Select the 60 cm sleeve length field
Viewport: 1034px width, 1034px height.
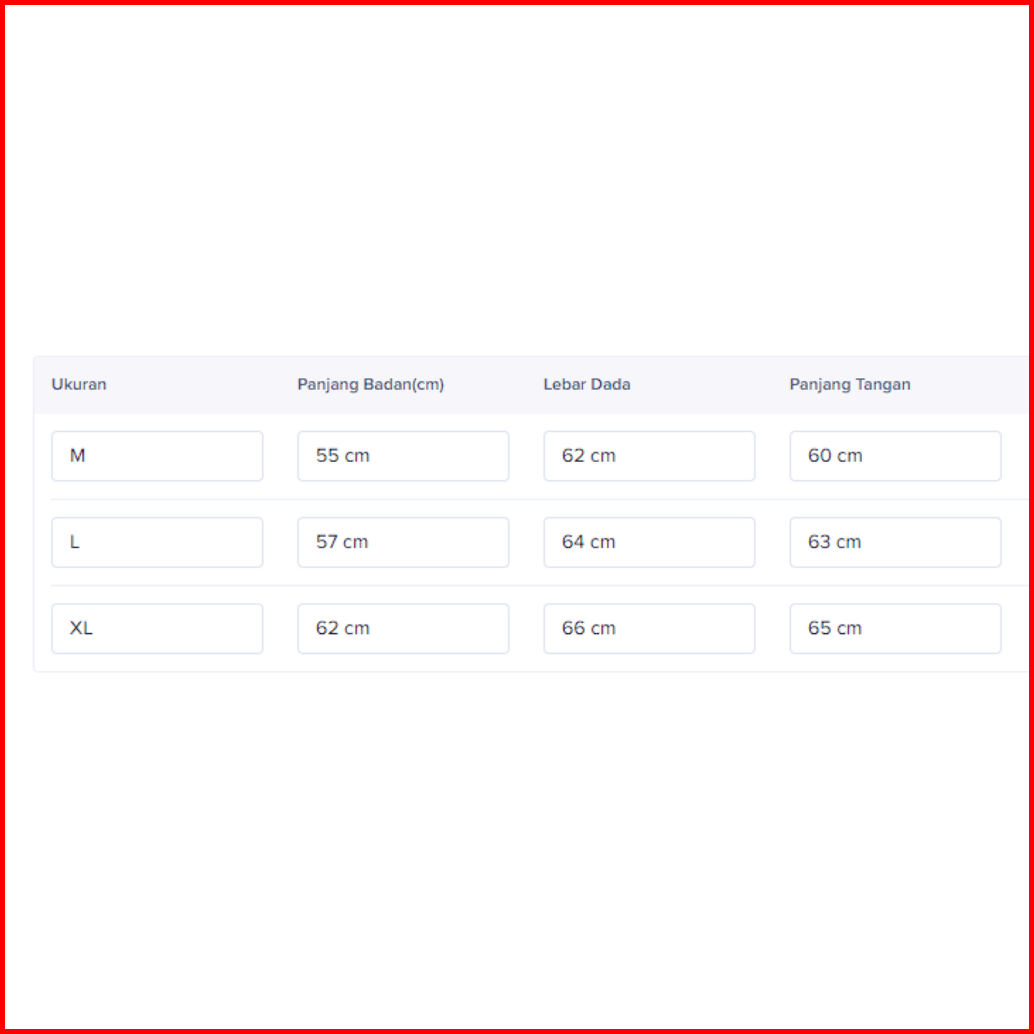pyautogui.click(x=895, y=456)
